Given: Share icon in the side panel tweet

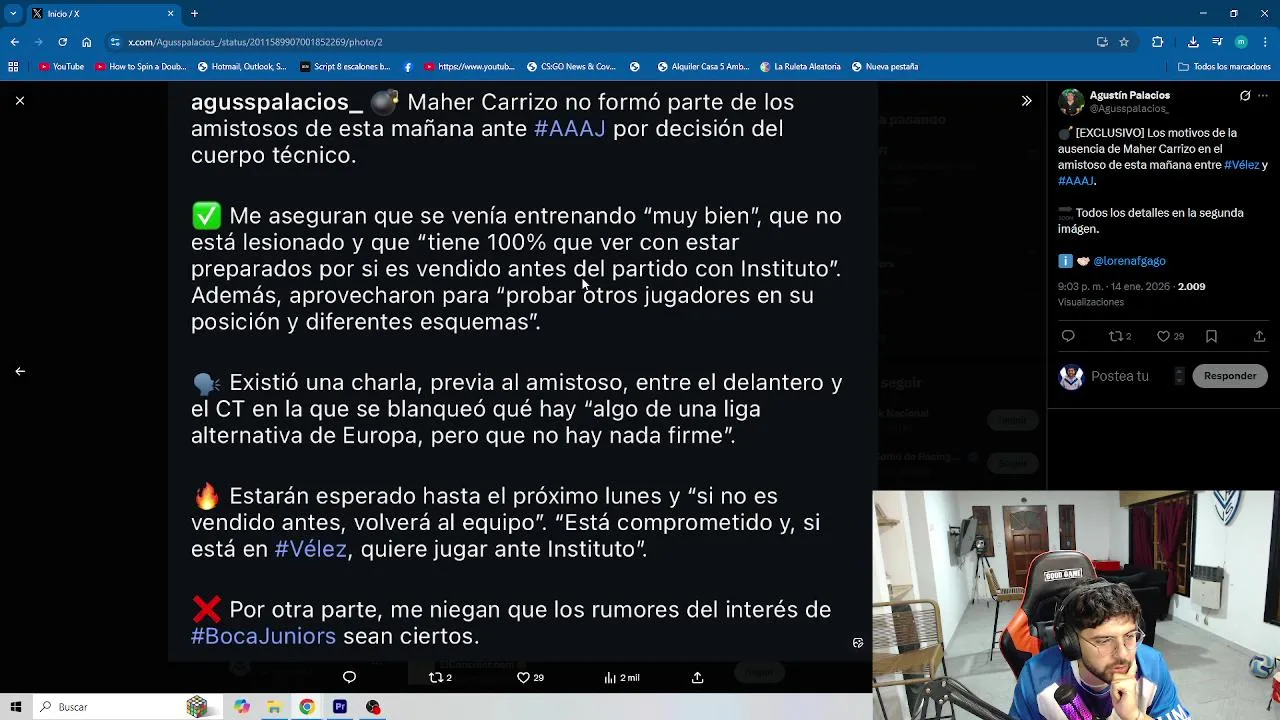Looking at the screenshot, I should tap(1259, 337).
